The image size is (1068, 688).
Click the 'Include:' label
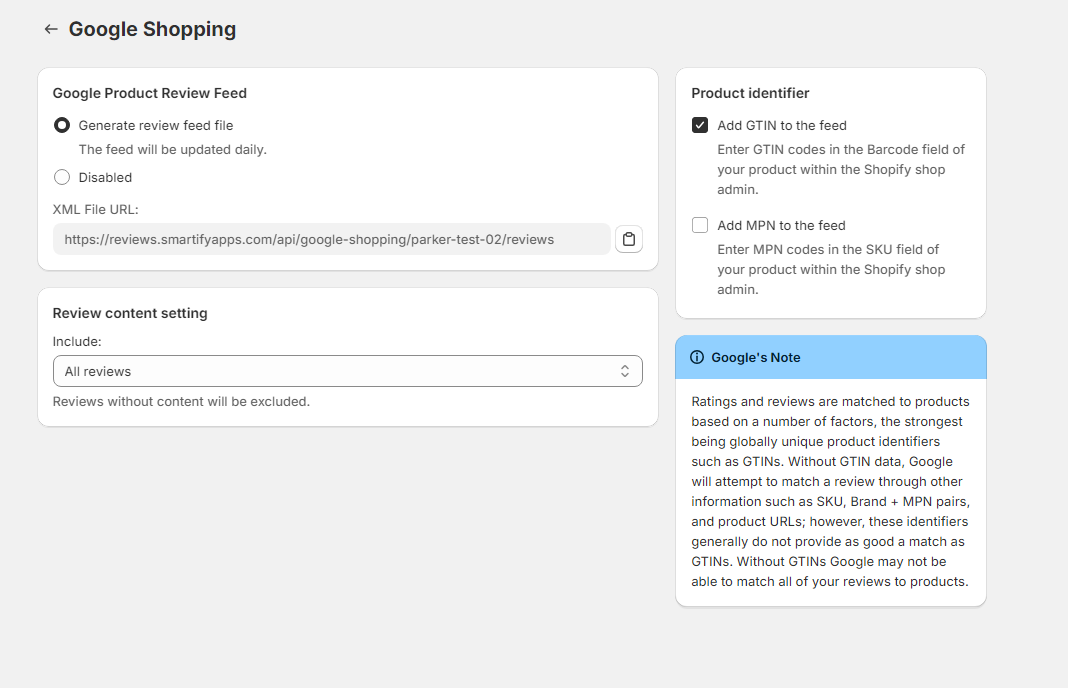tap(77, 342)
